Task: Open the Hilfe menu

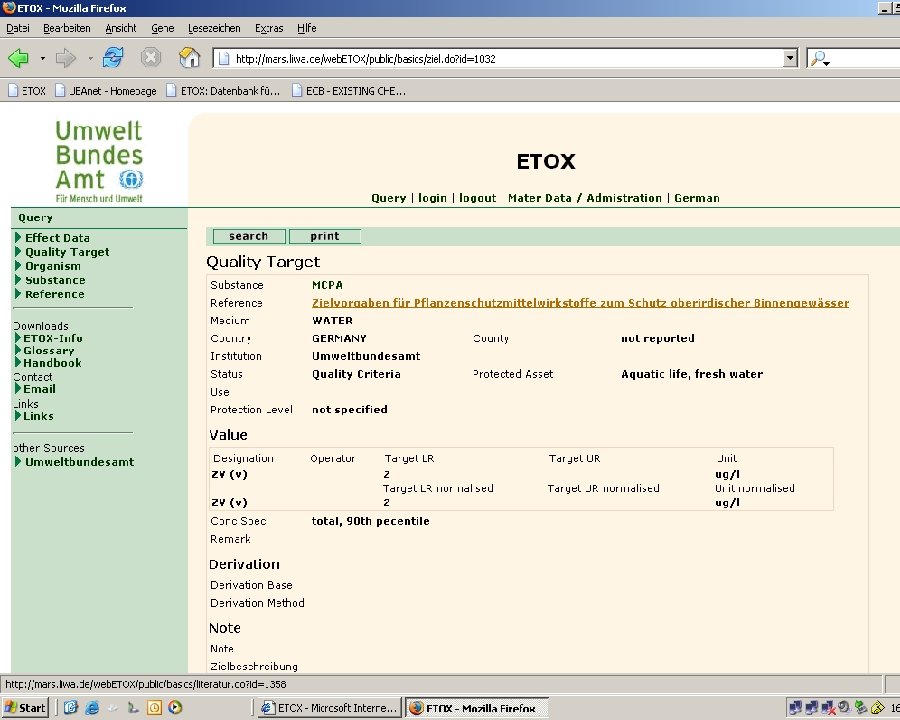Action: (307, 28)
